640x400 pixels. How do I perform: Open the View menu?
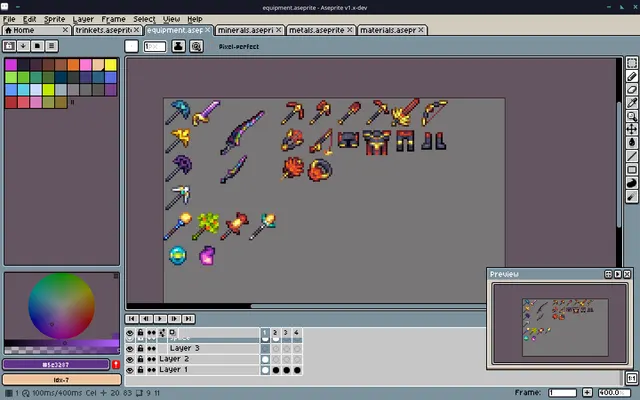point(171,19)
